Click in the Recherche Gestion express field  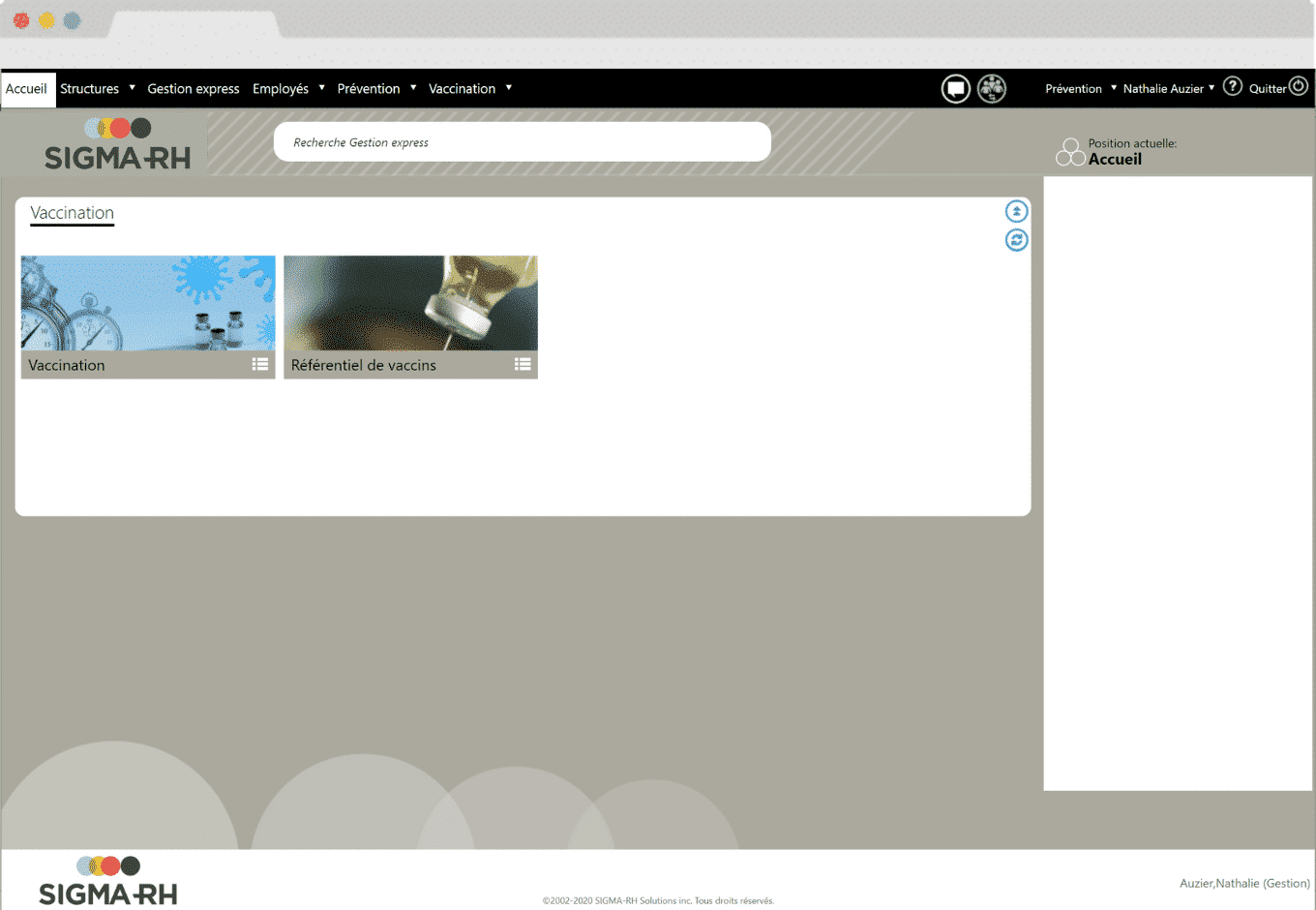(523, 142)
